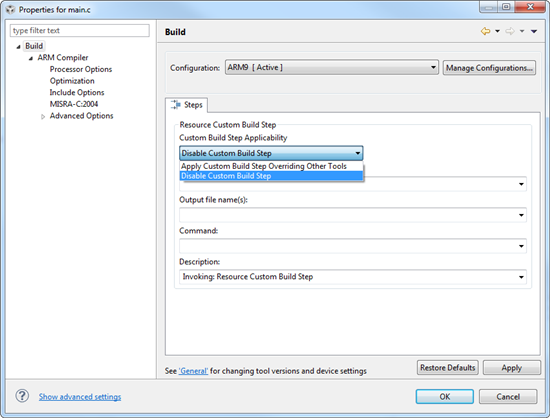
Task: Choose Apply Custom Build Step Overriding Other Tools
Action: point(271,166)
